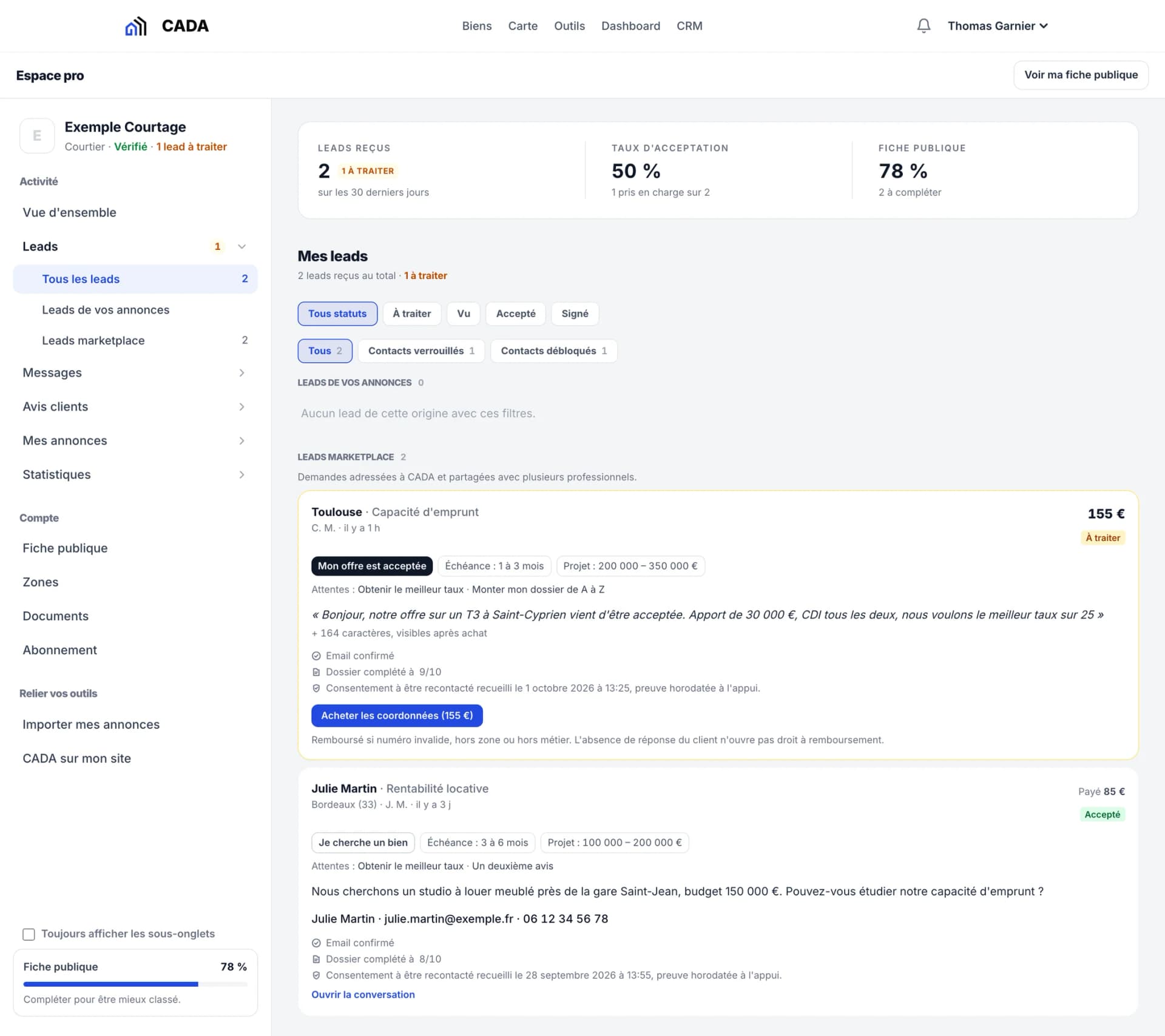Select Tous statuts filter tab
Screen dimensions: 1165x1036
coord(337,314)
